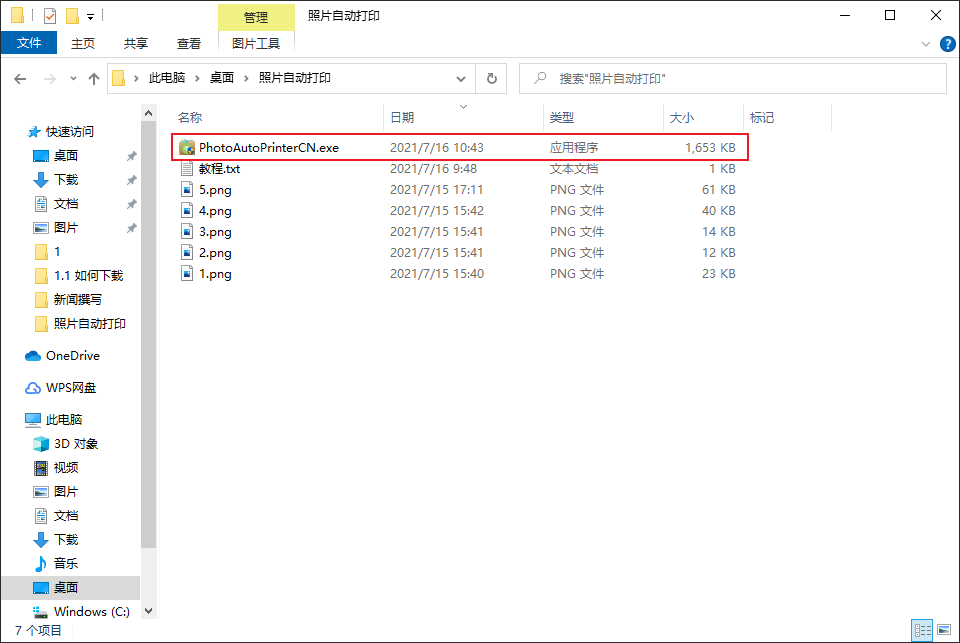Click the WPS网盘 cloud icon
This screenshot has height=643, width=960.
33,388
